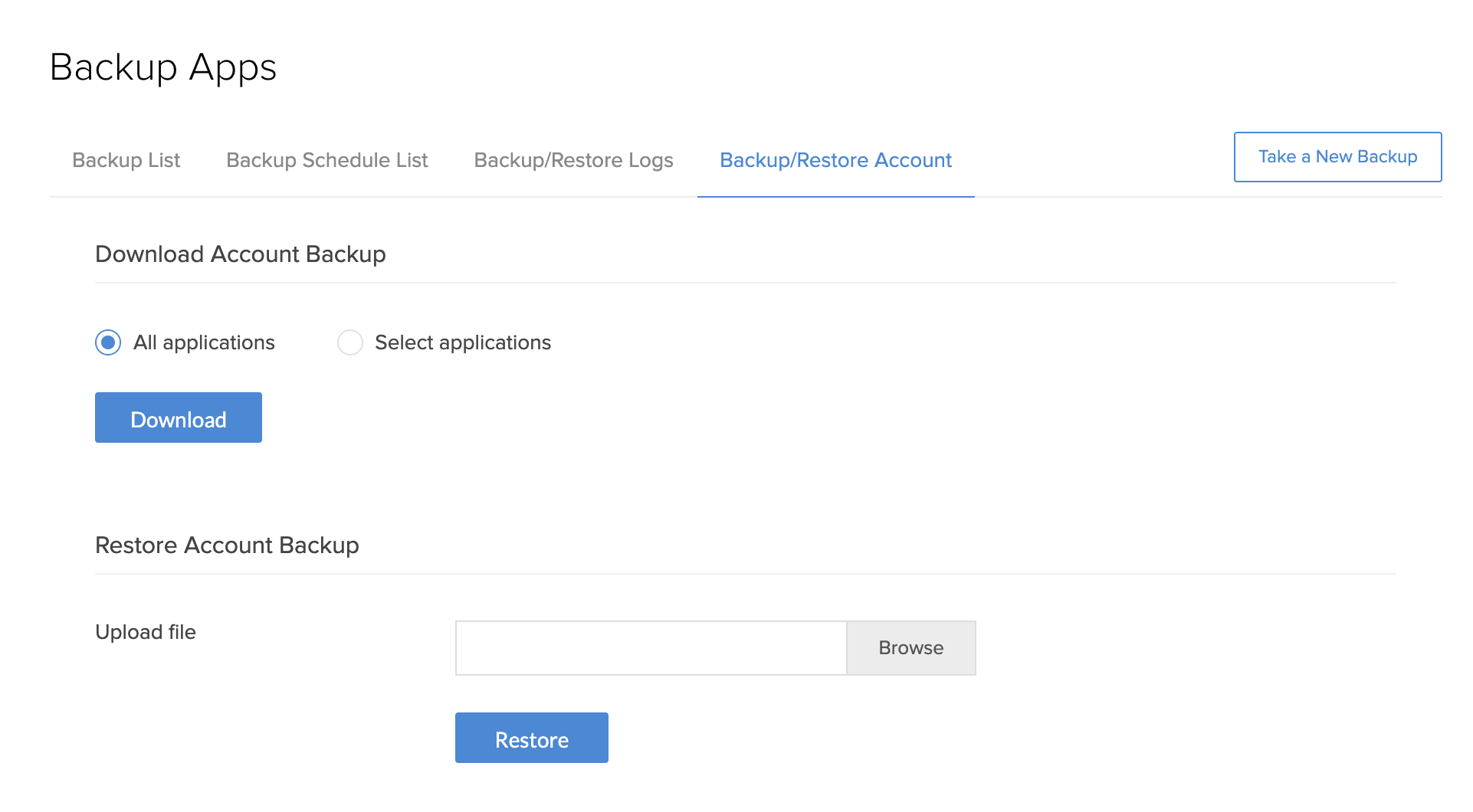Click divider line below Restore Account Backup heading
Screen dimensions: 1473x812
pyautogui.click(x=745, y=574)
